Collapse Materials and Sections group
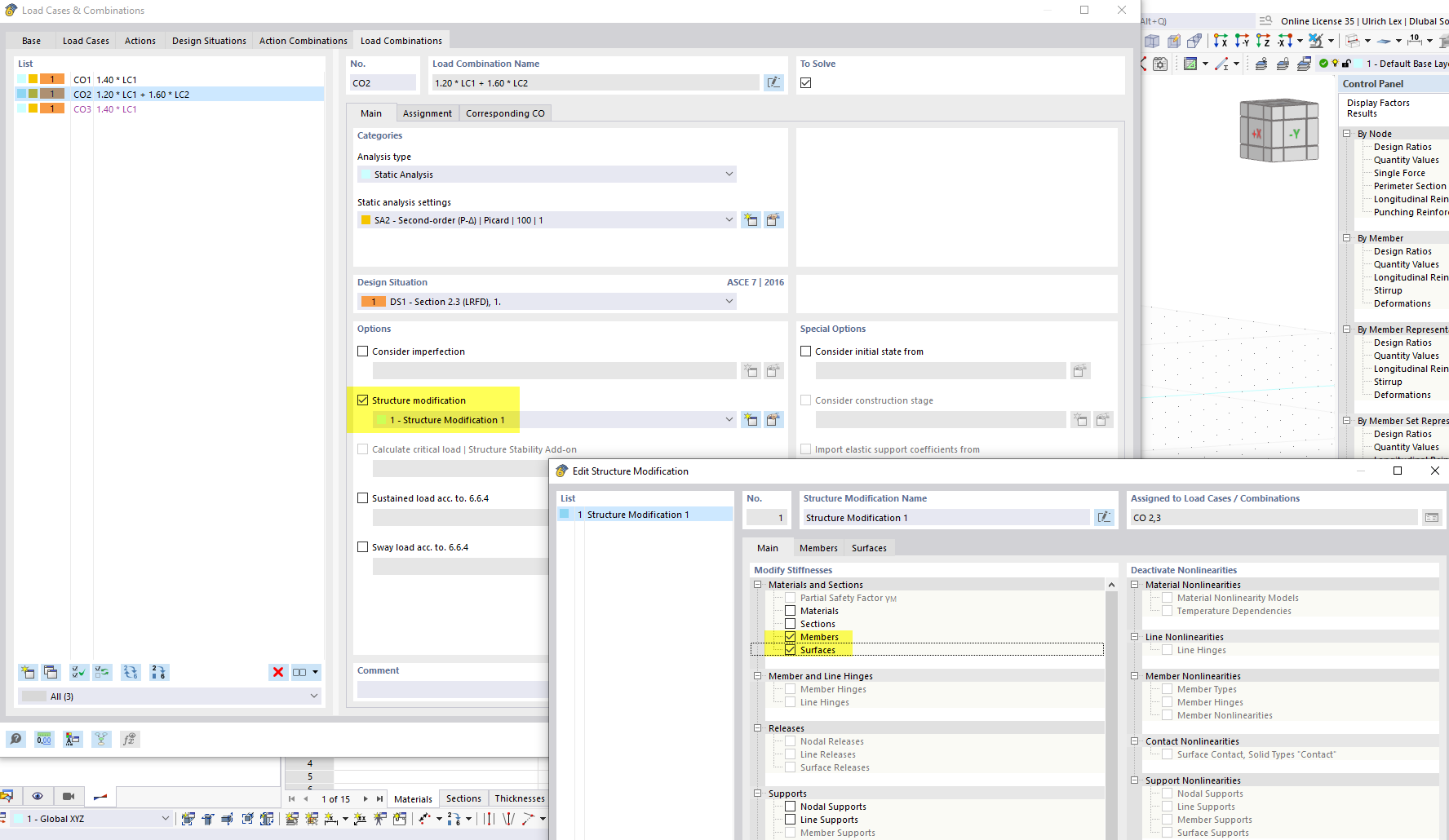The width and height of the screenshot is (1449, 840). [758, 585]
